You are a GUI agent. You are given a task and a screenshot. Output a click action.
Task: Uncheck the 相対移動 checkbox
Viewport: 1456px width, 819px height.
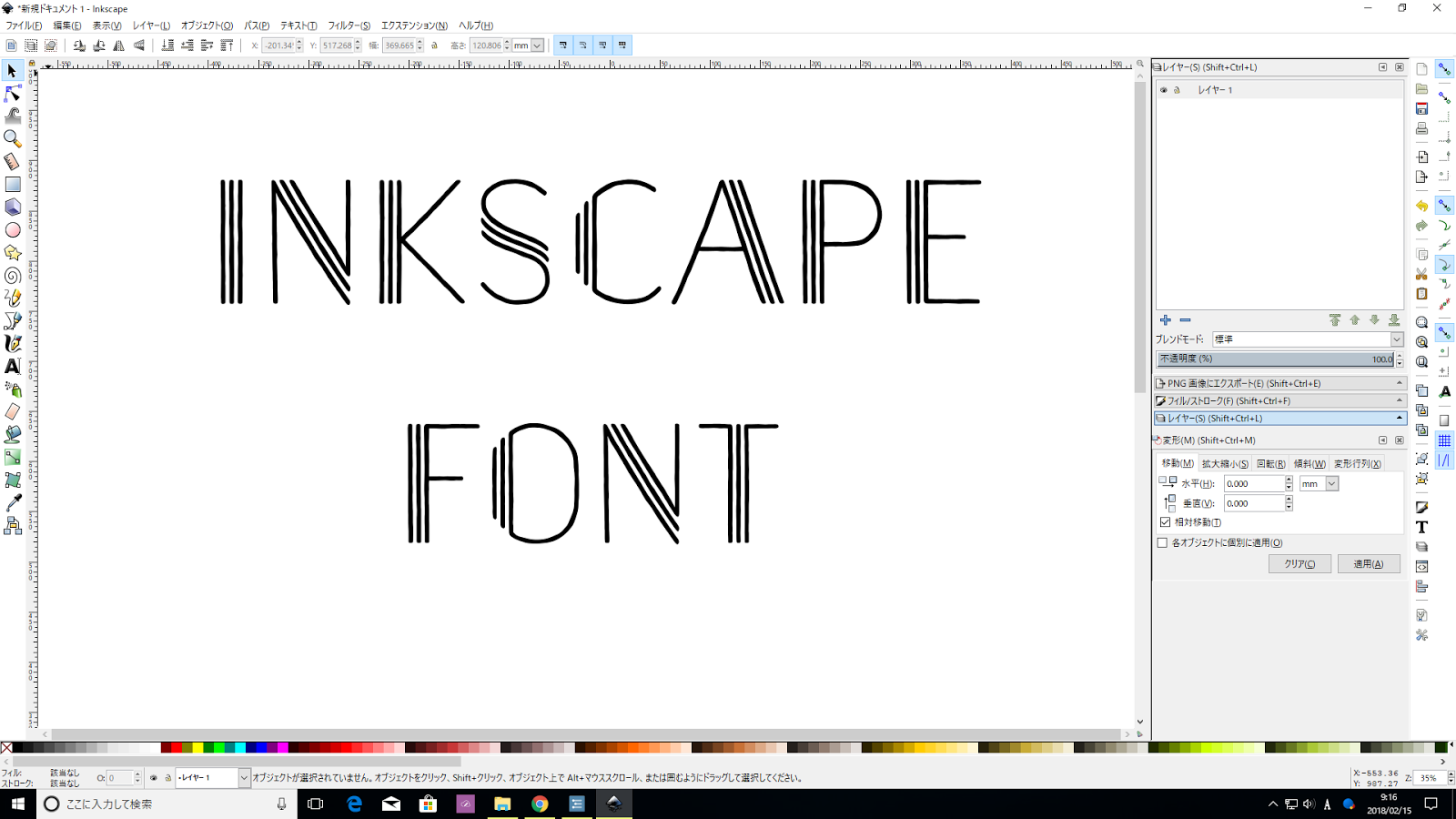click(x=1166, y=522)
